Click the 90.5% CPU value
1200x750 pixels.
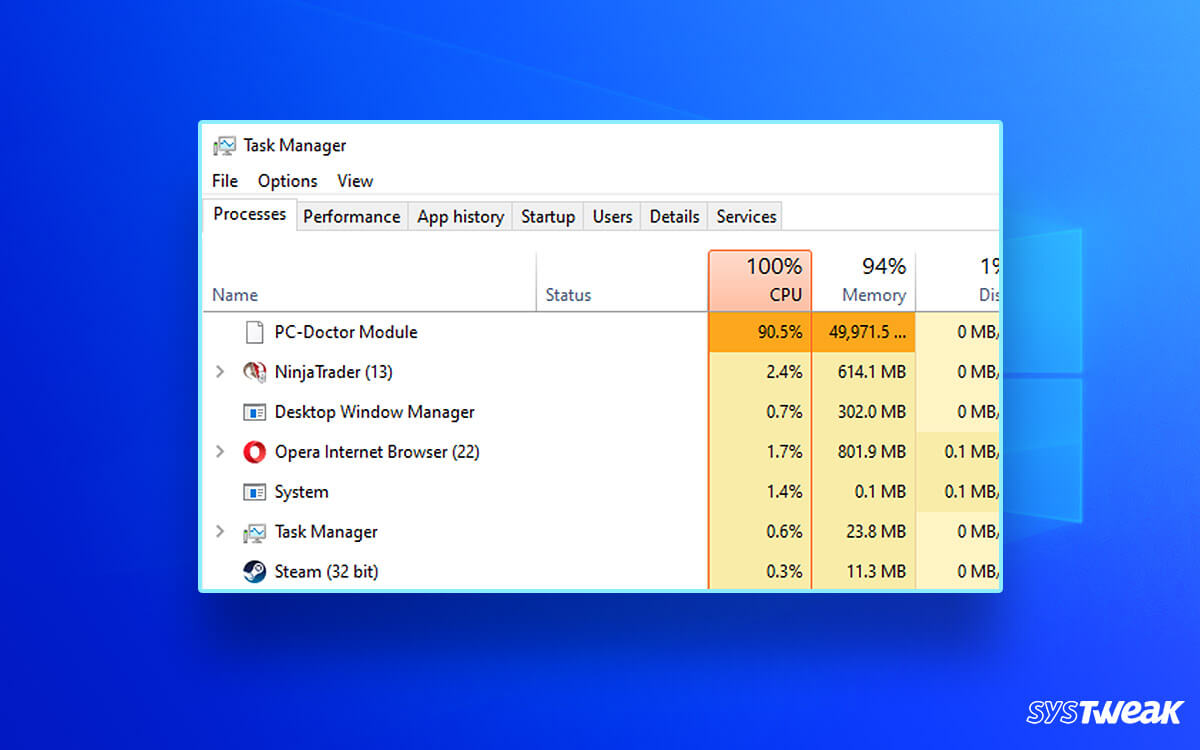click(x=780, y=332)
